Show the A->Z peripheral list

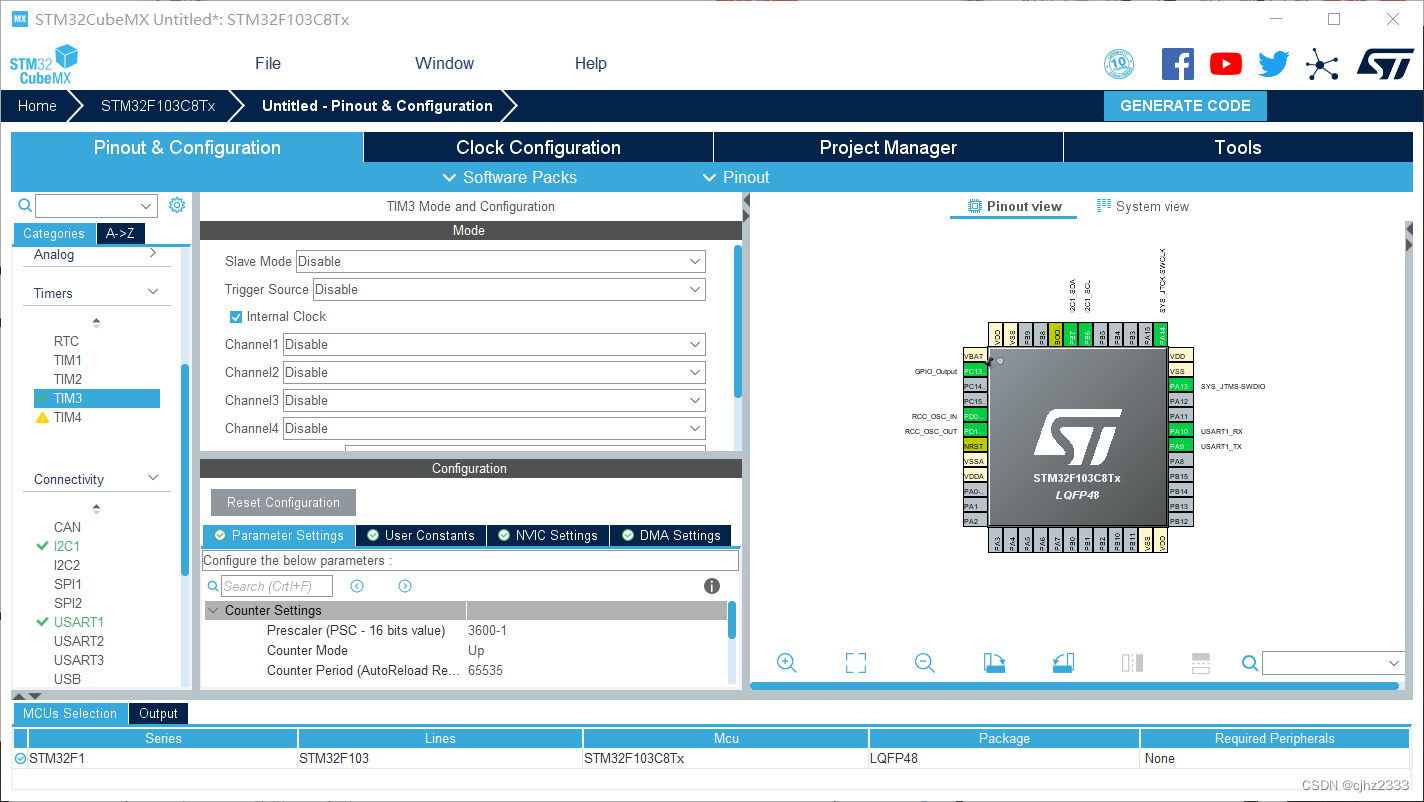[120, 233]
